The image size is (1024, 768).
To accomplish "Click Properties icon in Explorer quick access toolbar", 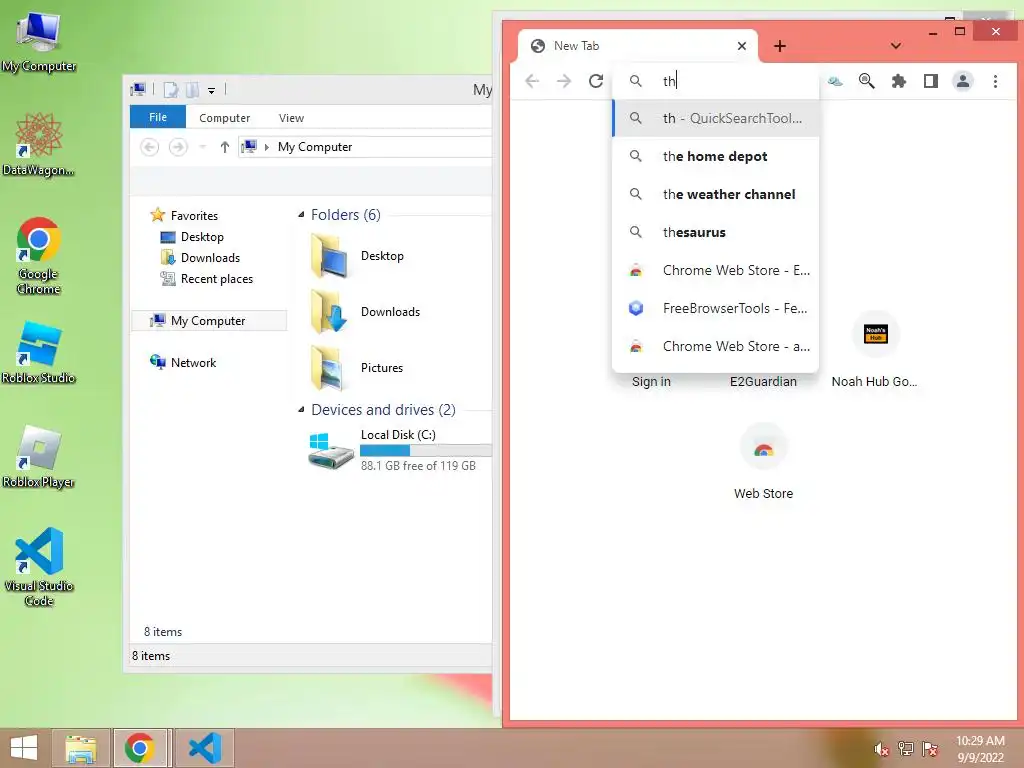I will [170, 90].
